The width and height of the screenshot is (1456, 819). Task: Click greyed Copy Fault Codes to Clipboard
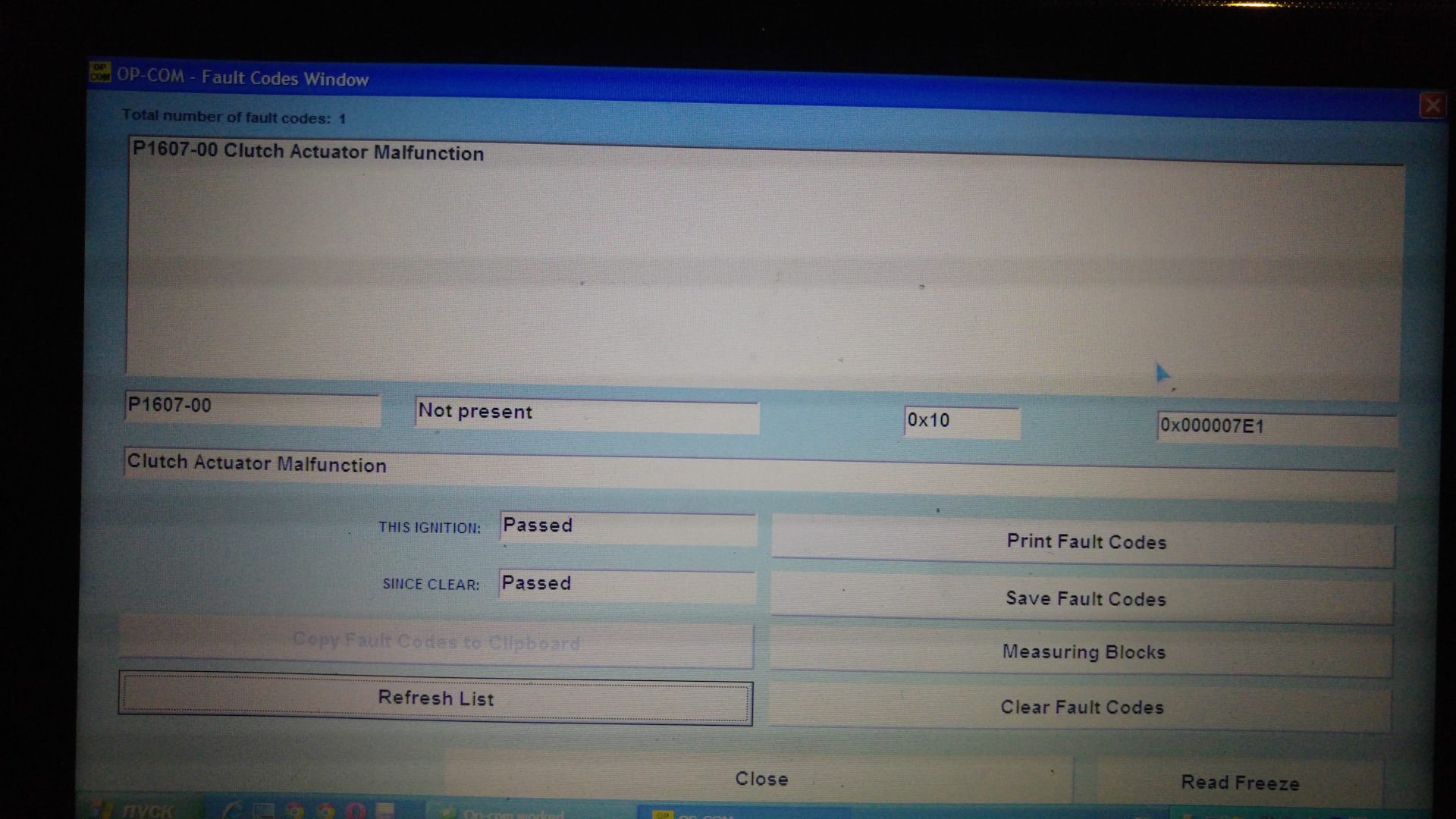(436, 642)
